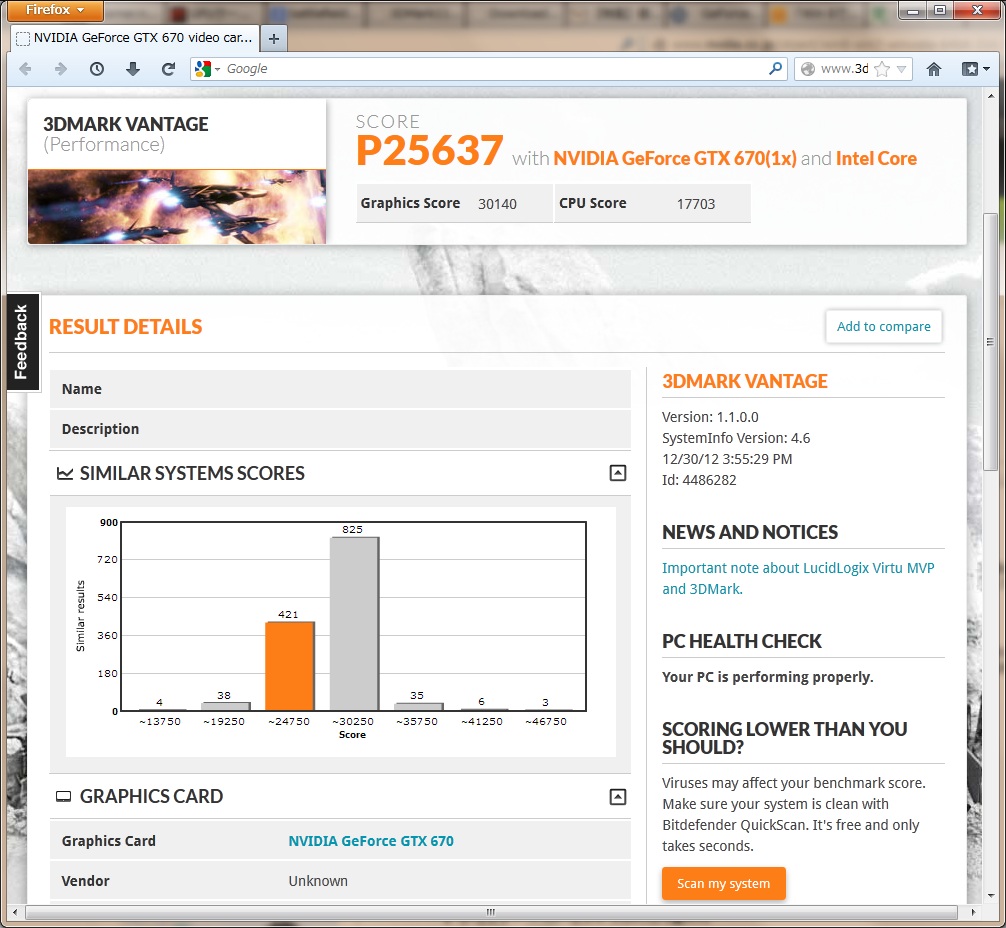Viewport: 1006px width, 928px height.
Task: Focus the Google search field
Action: pyautogui.click(x=494, y=69)
